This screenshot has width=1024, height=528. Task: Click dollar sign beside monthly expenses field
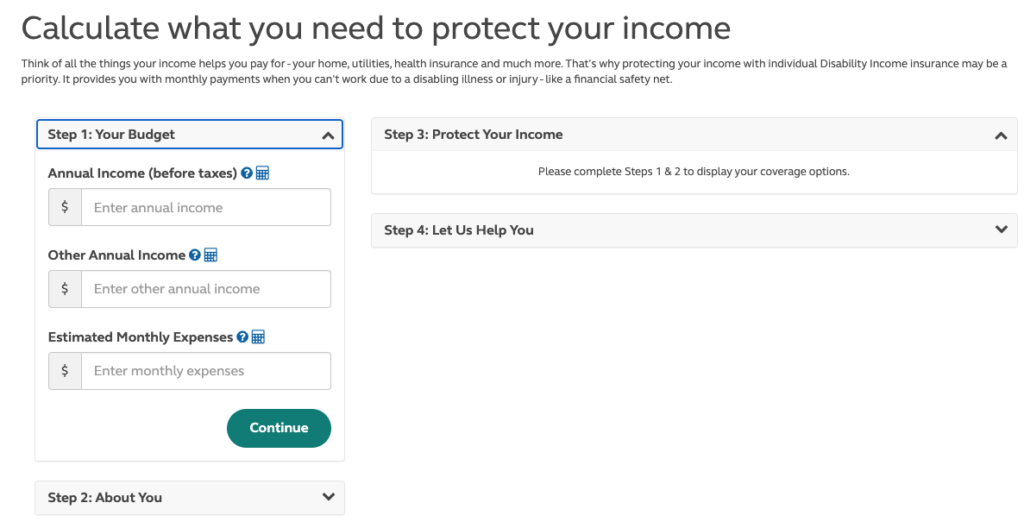pyautogui.click(x=65, y=371)
